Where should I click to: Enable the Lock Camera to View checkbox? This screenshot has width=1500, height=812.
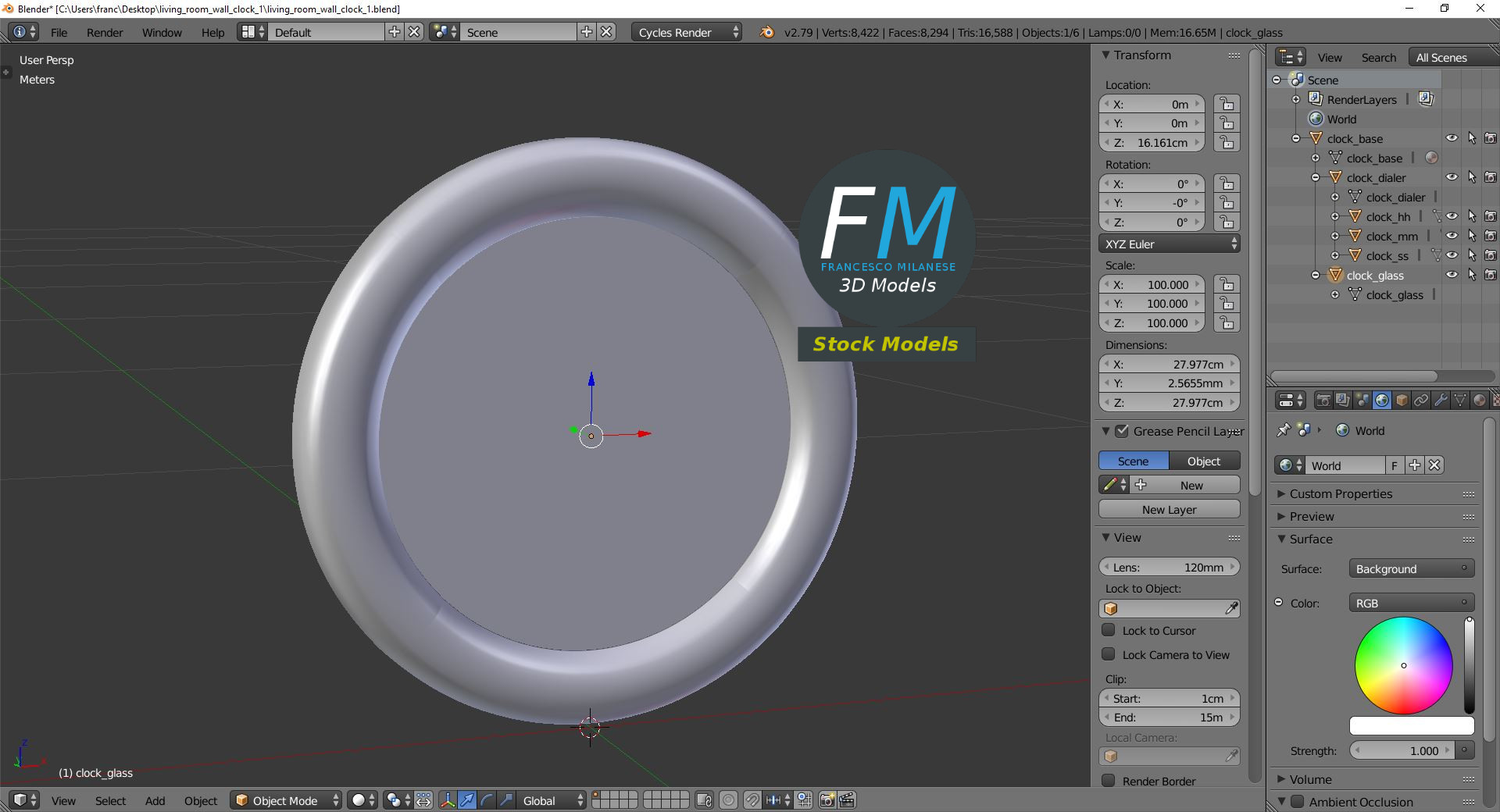(1109, 654)
